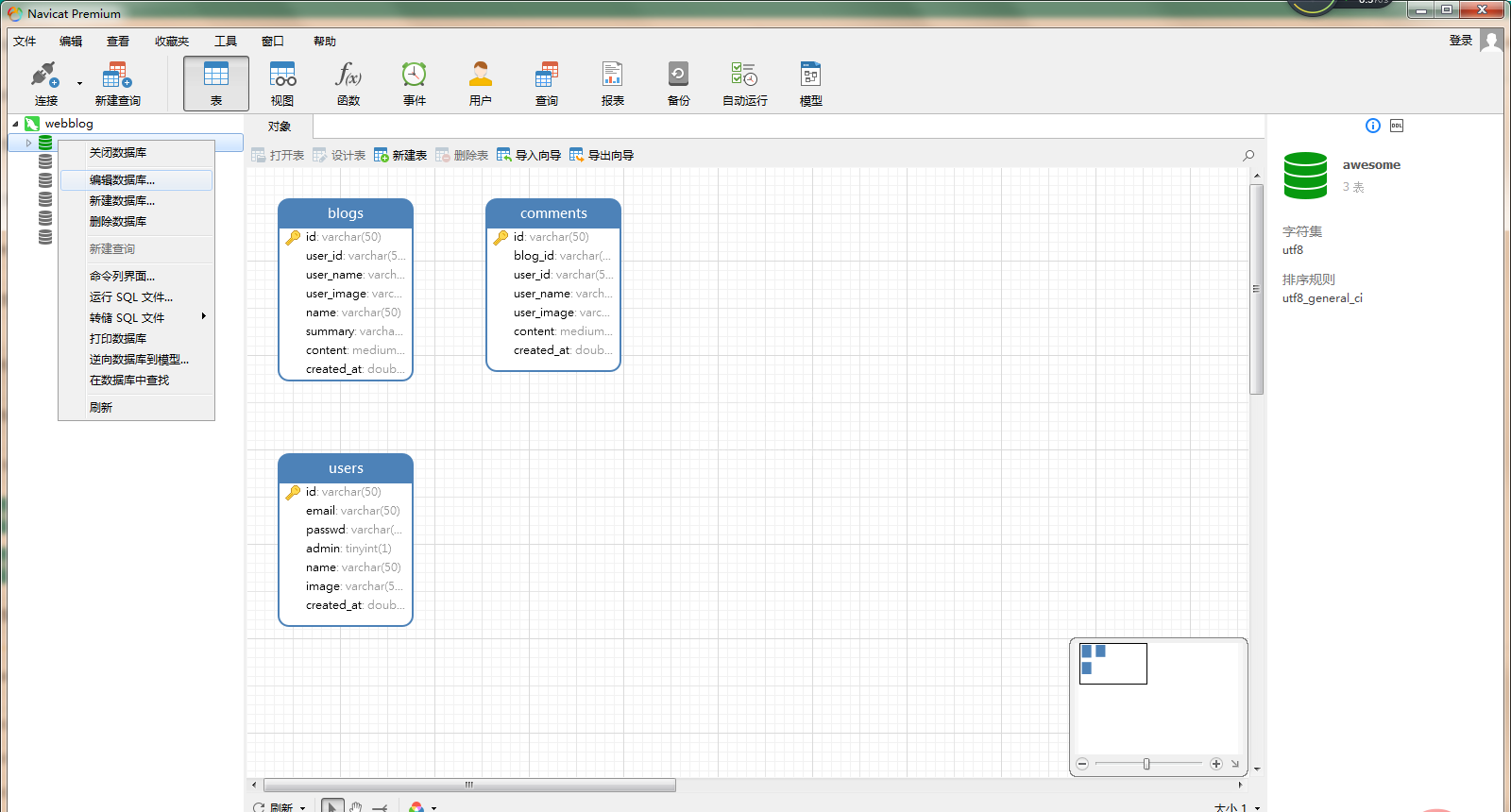Open the 文件 menu
Viewport: 1511px width, 812px height.
click(25, 42)
